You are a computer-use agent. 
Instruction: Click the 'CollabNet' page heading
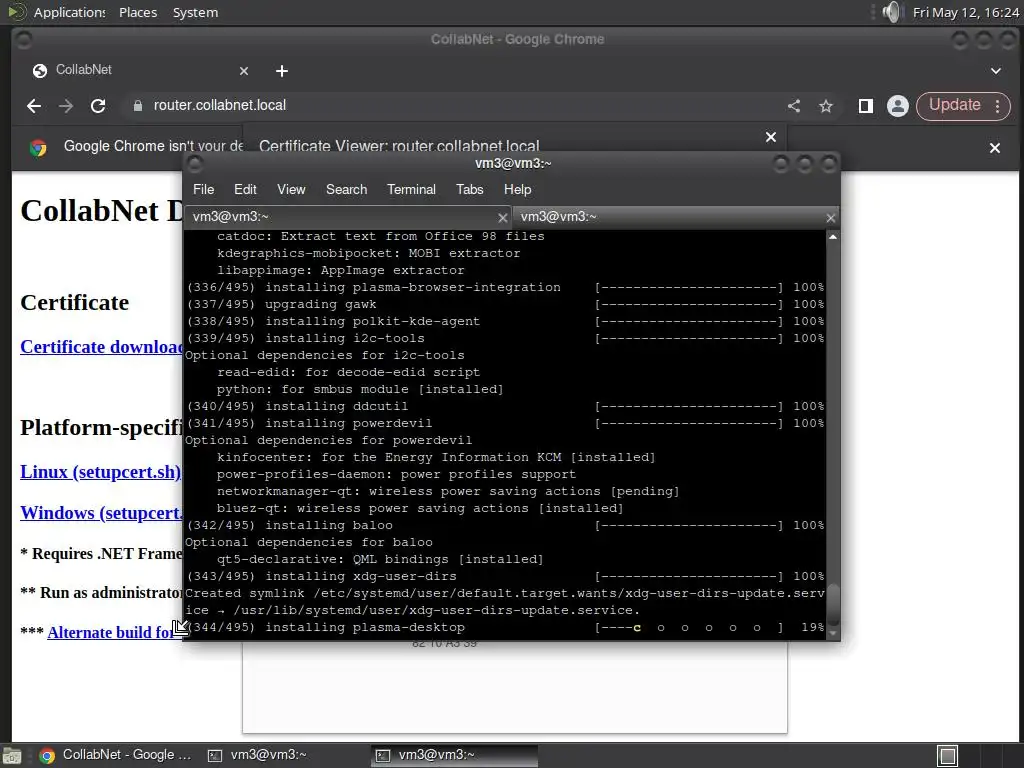[x=101, y=211]
